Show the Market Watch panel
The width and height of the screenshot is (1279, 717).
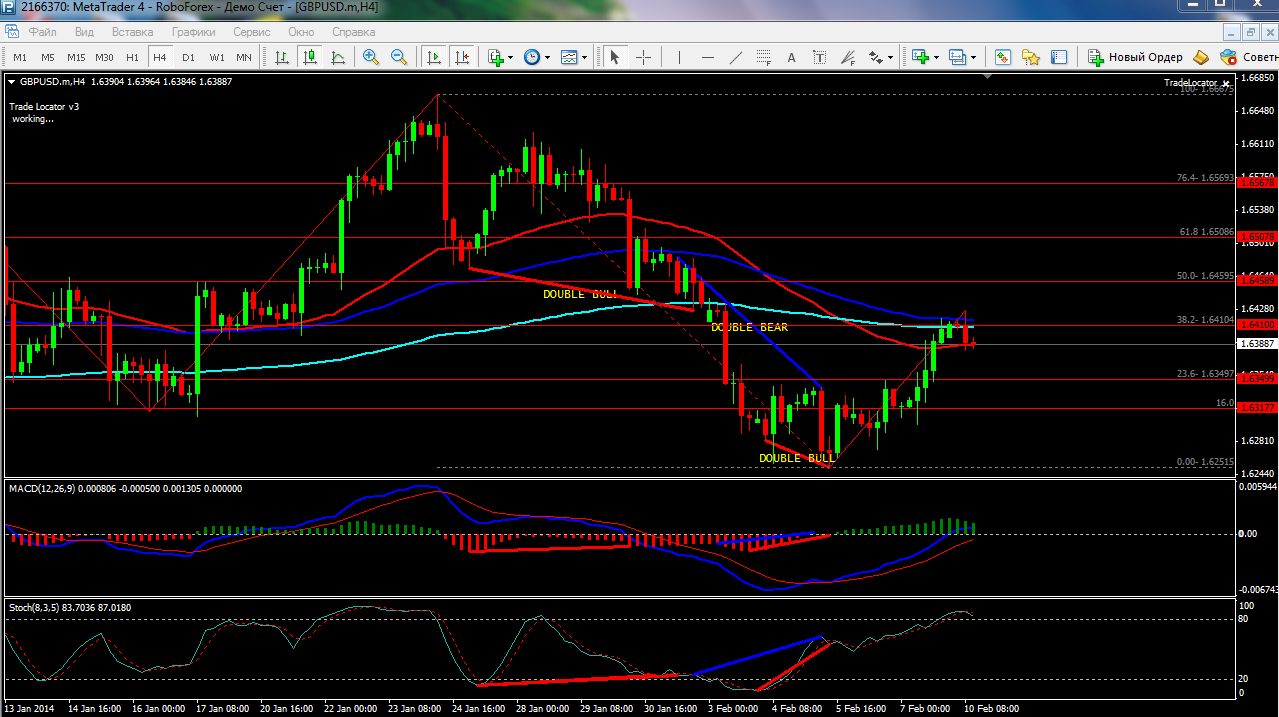pyautogui.click(x=1003, y=57)
